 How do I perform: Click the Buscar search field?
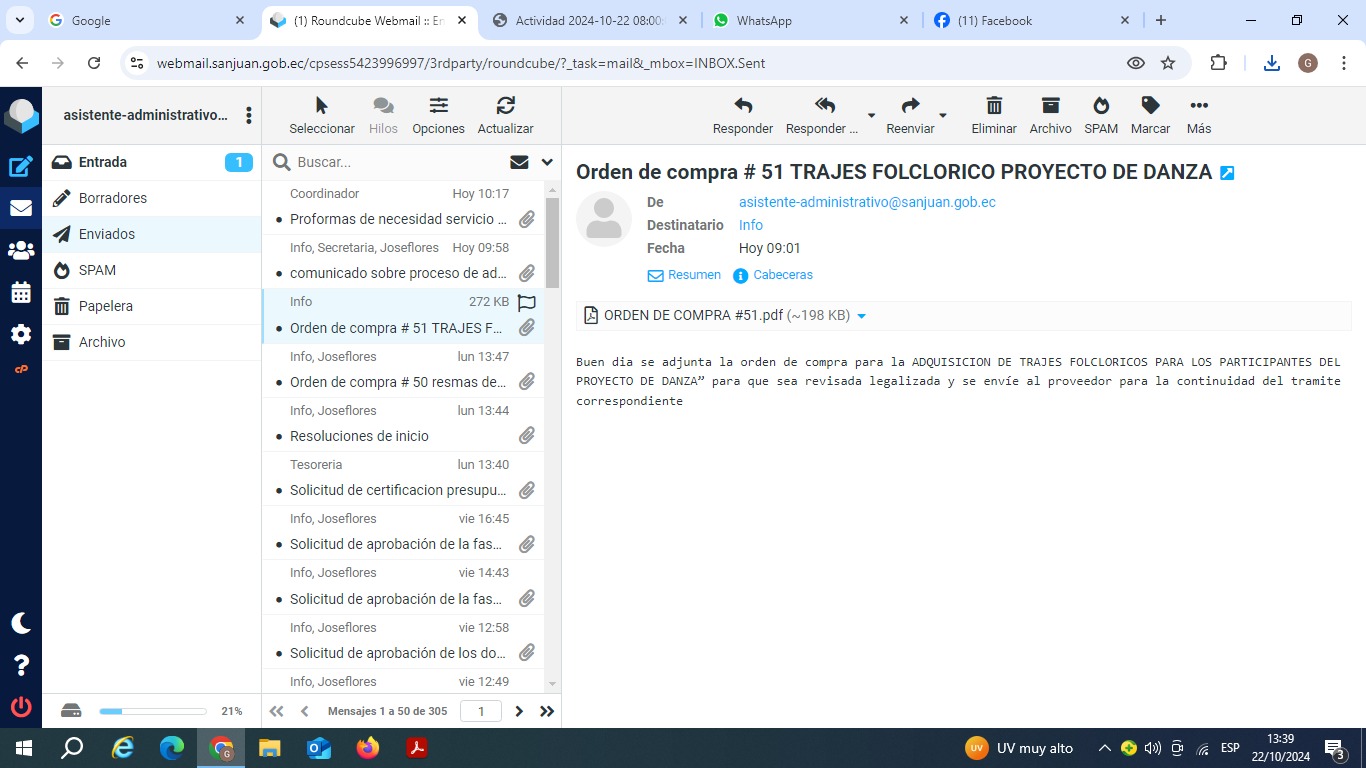point(395,162)
